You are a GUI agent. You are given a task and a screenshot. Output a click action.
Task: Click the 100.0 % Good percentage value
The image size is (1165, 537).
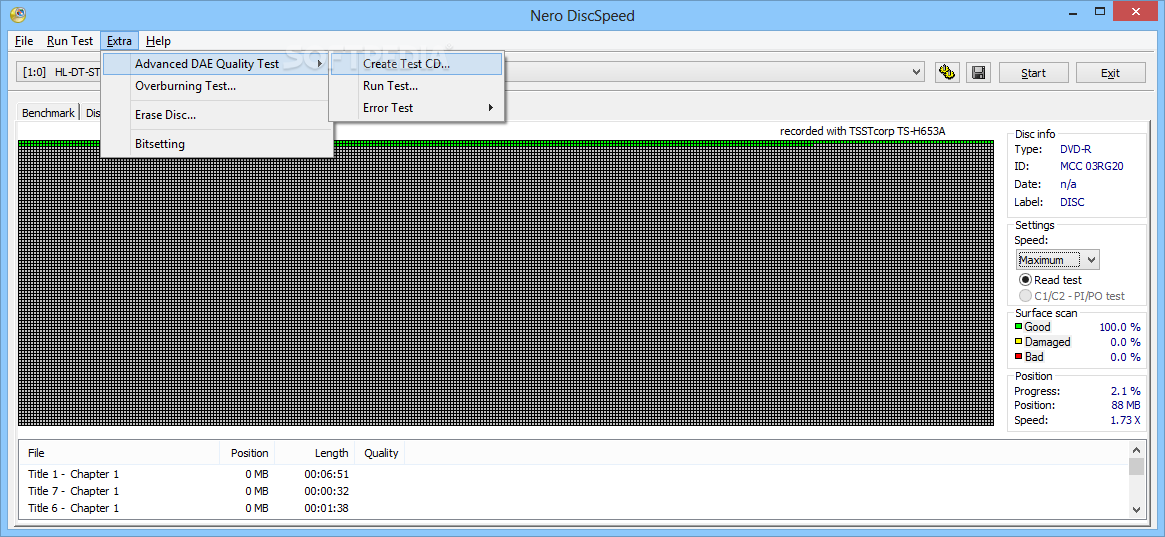click(x=1120, y=327)
